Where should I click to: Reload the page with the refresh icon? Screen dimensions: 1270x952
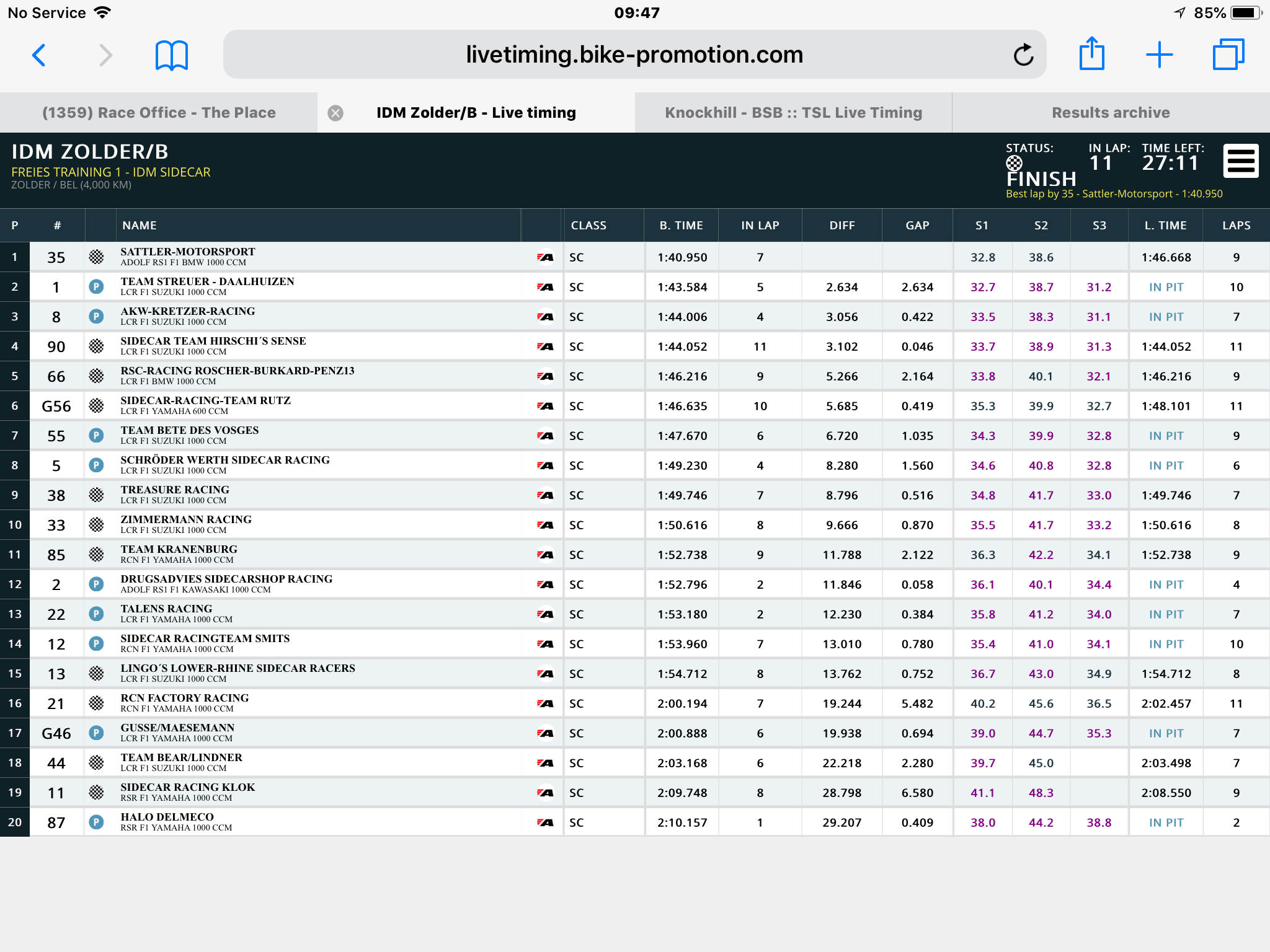coord(1023,55)
